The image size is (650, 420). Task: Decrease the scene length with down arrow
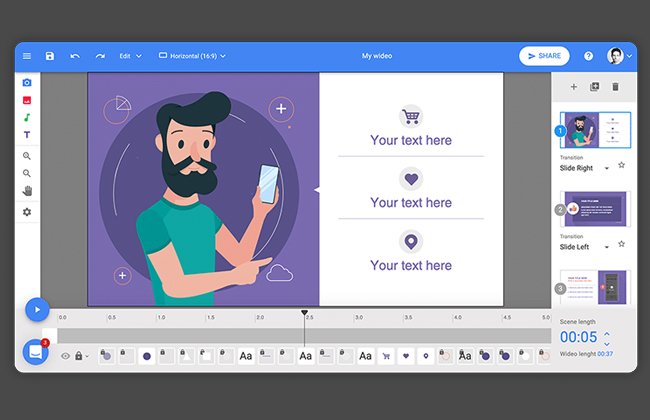click(607, 344)
